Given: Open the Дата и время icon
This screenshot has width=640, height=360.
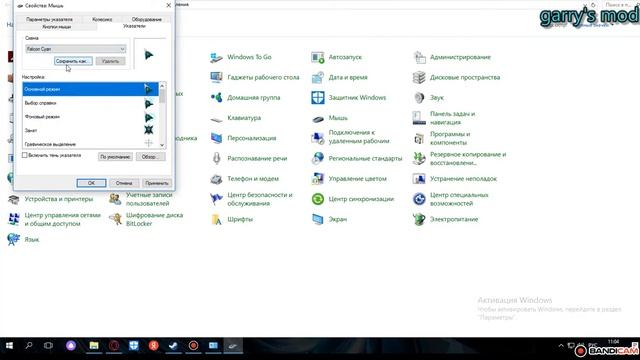Looking at the screenshot, I should [x=318, y=77].
